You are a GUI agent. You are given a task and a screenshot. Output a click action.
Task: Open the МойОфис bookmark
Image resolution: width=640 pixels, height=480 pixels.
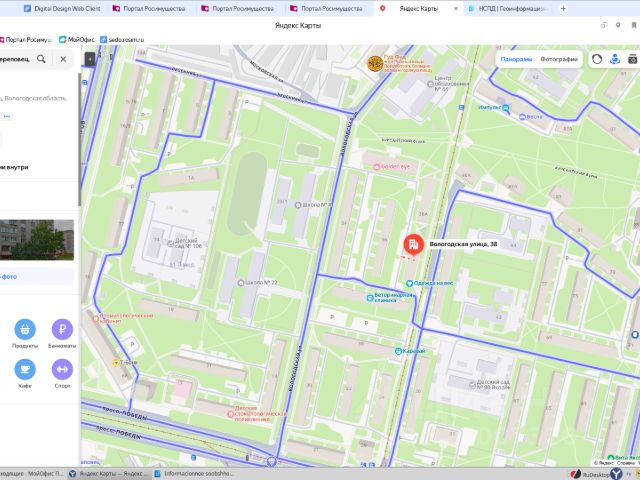[77, 40]
